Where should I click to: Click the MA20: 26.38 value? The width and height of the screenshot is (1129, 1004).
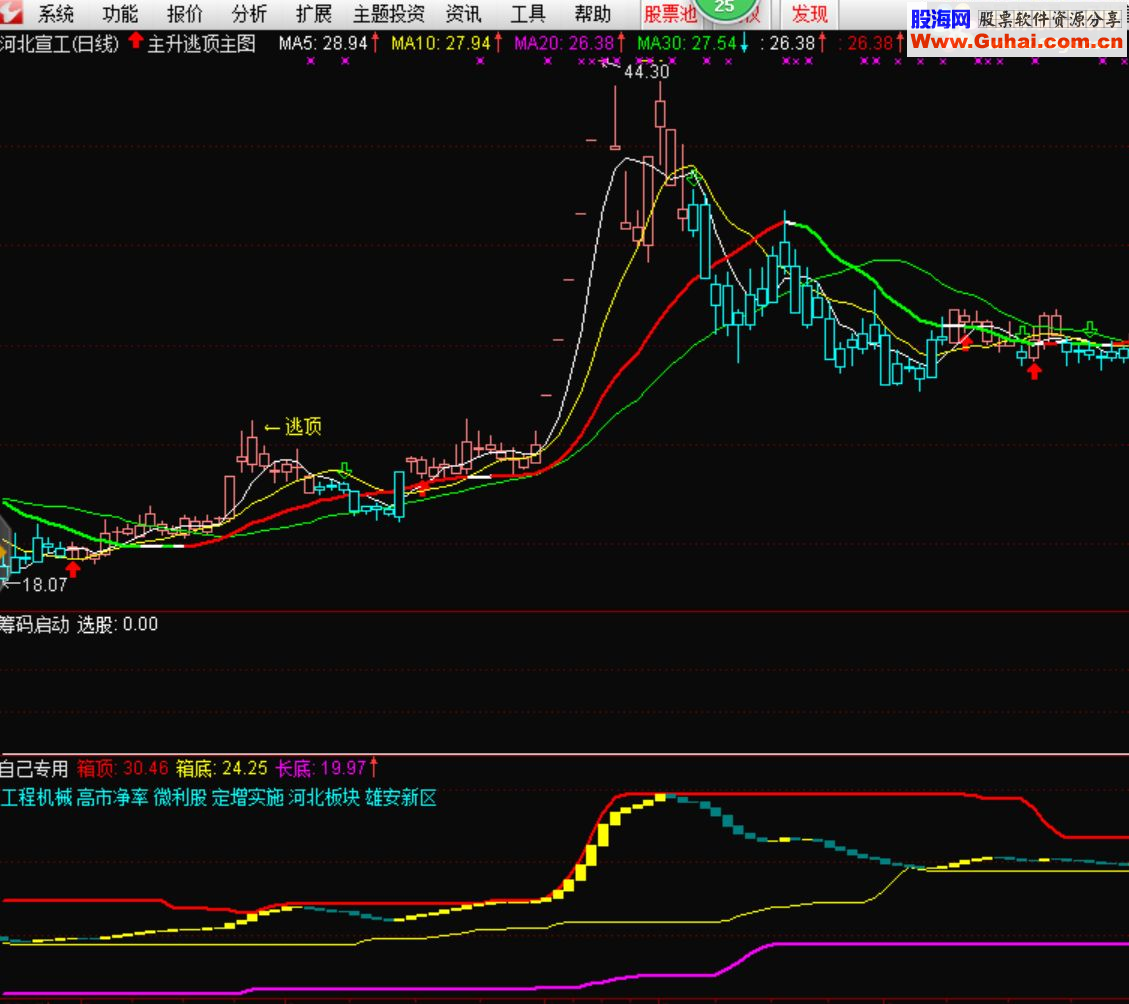coord(564,44)
